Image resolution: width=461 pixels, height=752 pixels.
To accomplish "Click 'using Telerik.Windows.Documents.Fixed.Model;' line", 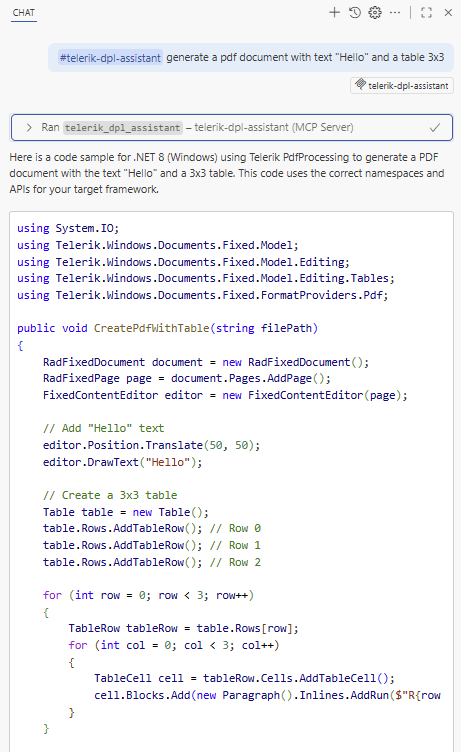I will point(157,245).
